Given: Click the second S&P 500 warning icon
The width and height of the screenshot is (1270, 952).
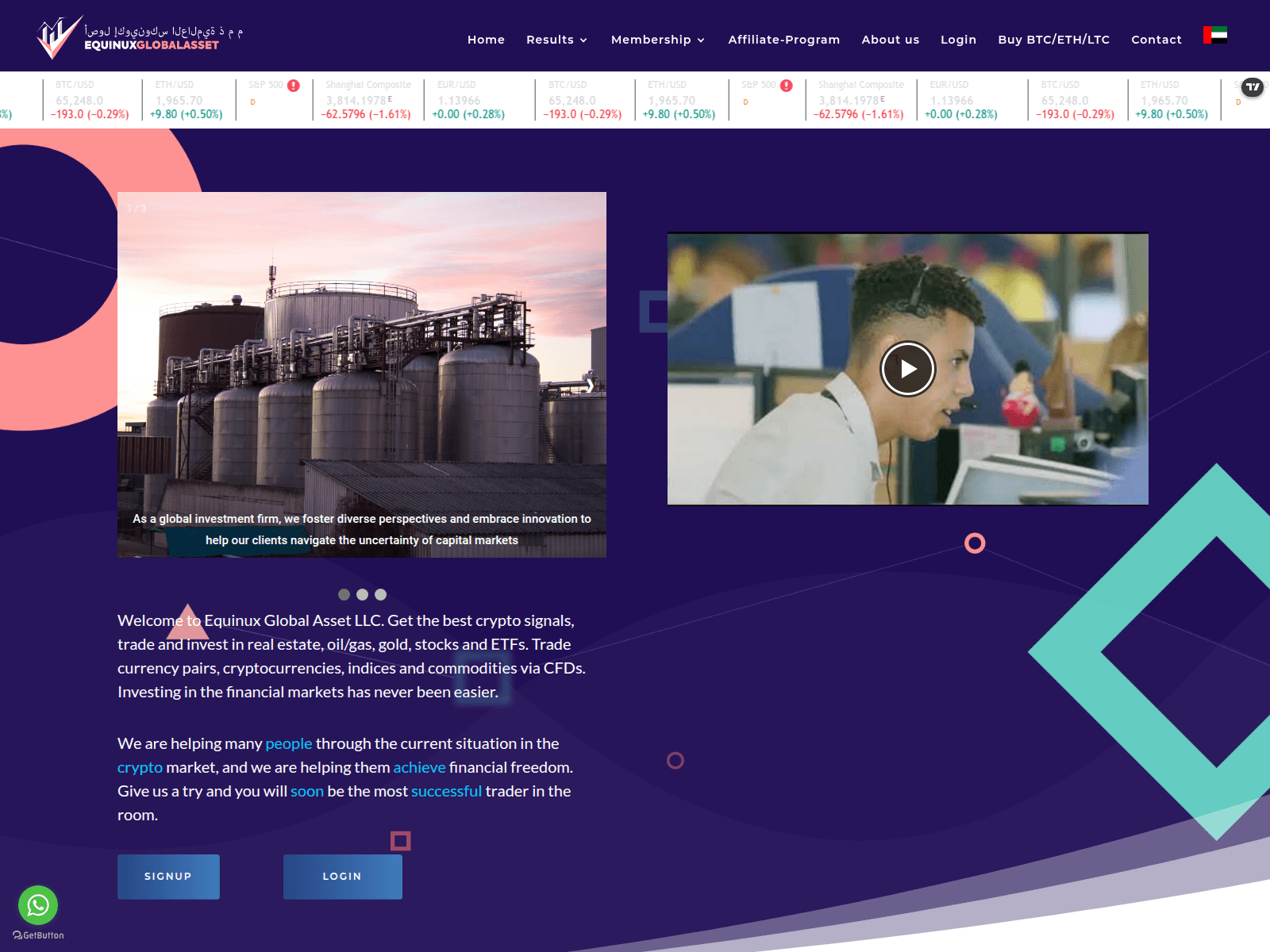Looking at the screenshot, I should pyautogui.click(x=787, y=86).
